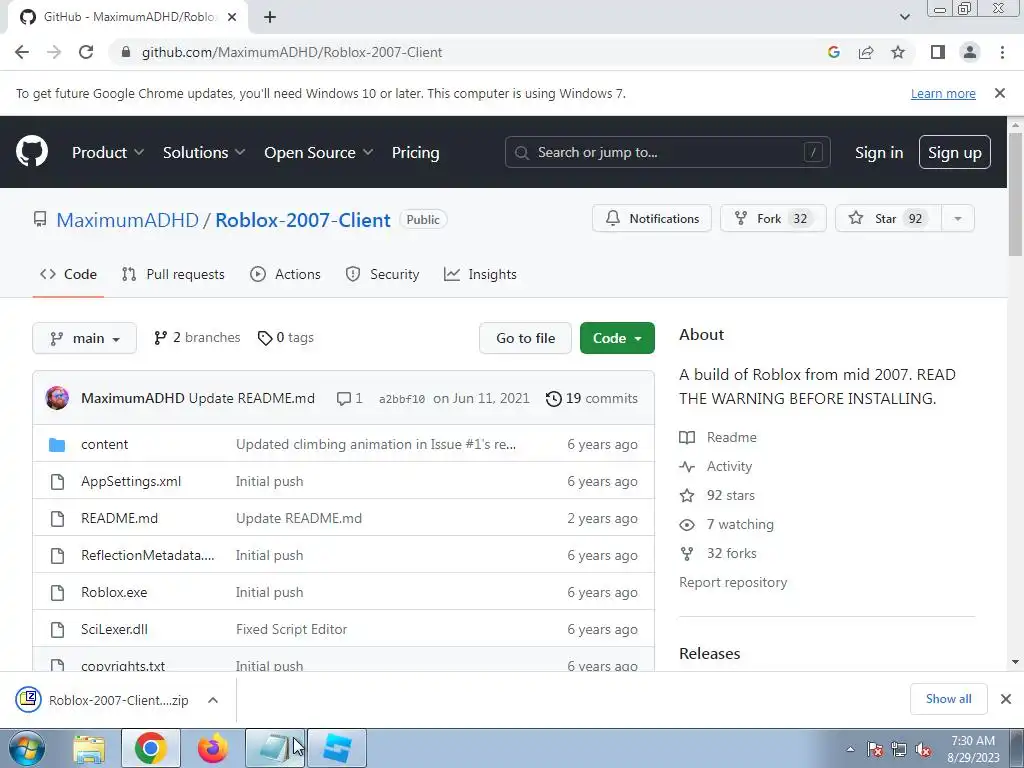Image resolution: width=1024 pixels, height=768 pixels.
Task: View the 0 tags link
Action: (285, 338)
